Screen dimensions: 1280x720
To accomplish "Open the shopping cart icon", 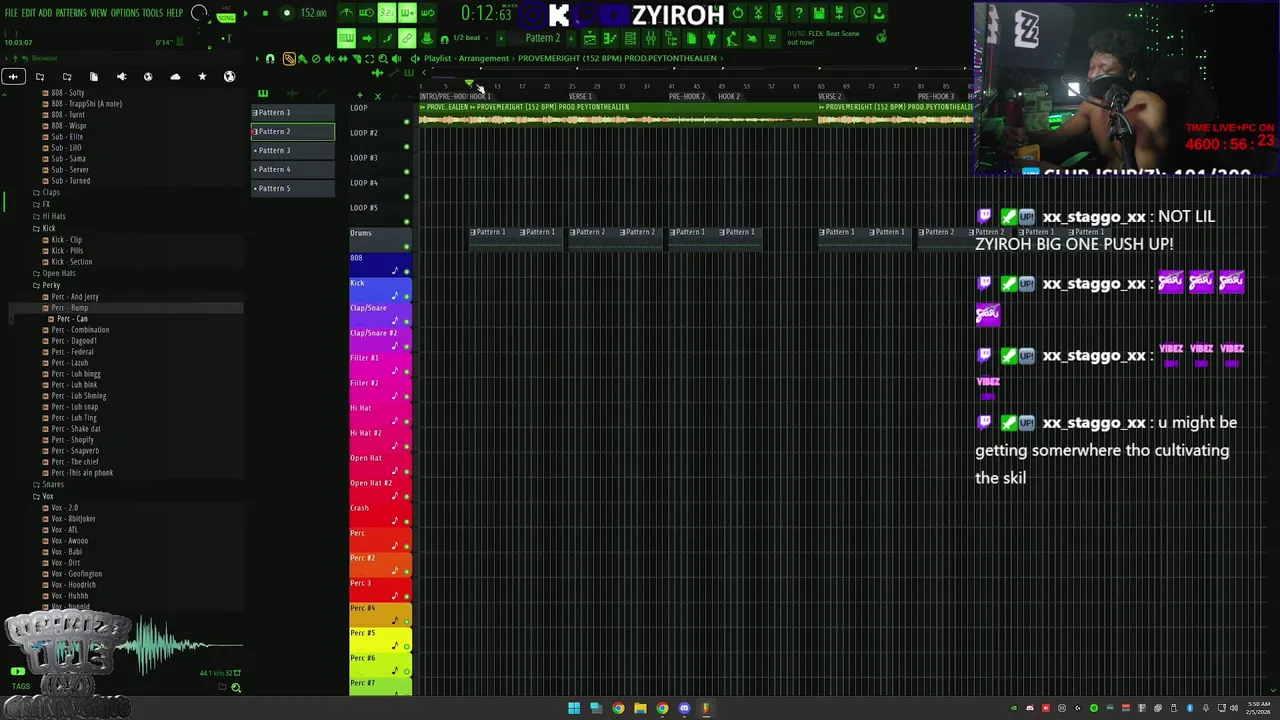I will [772, 38].
